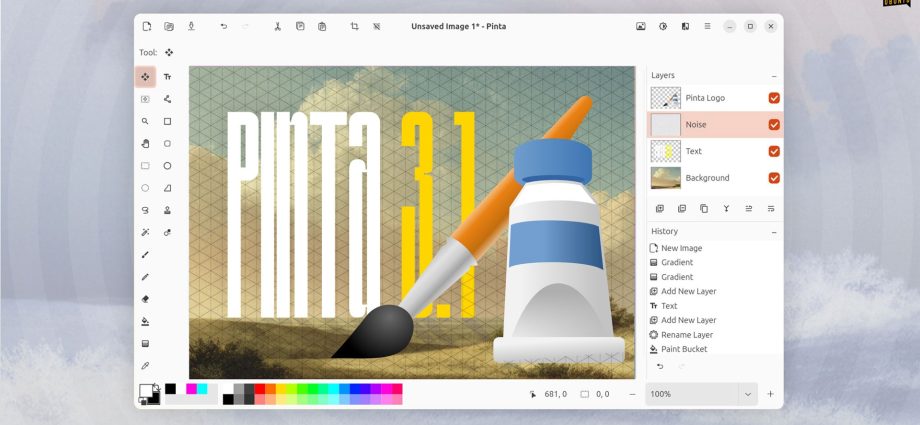Open the Image menu in the header
Screen dimensions: 920x425
coord(641,26)
